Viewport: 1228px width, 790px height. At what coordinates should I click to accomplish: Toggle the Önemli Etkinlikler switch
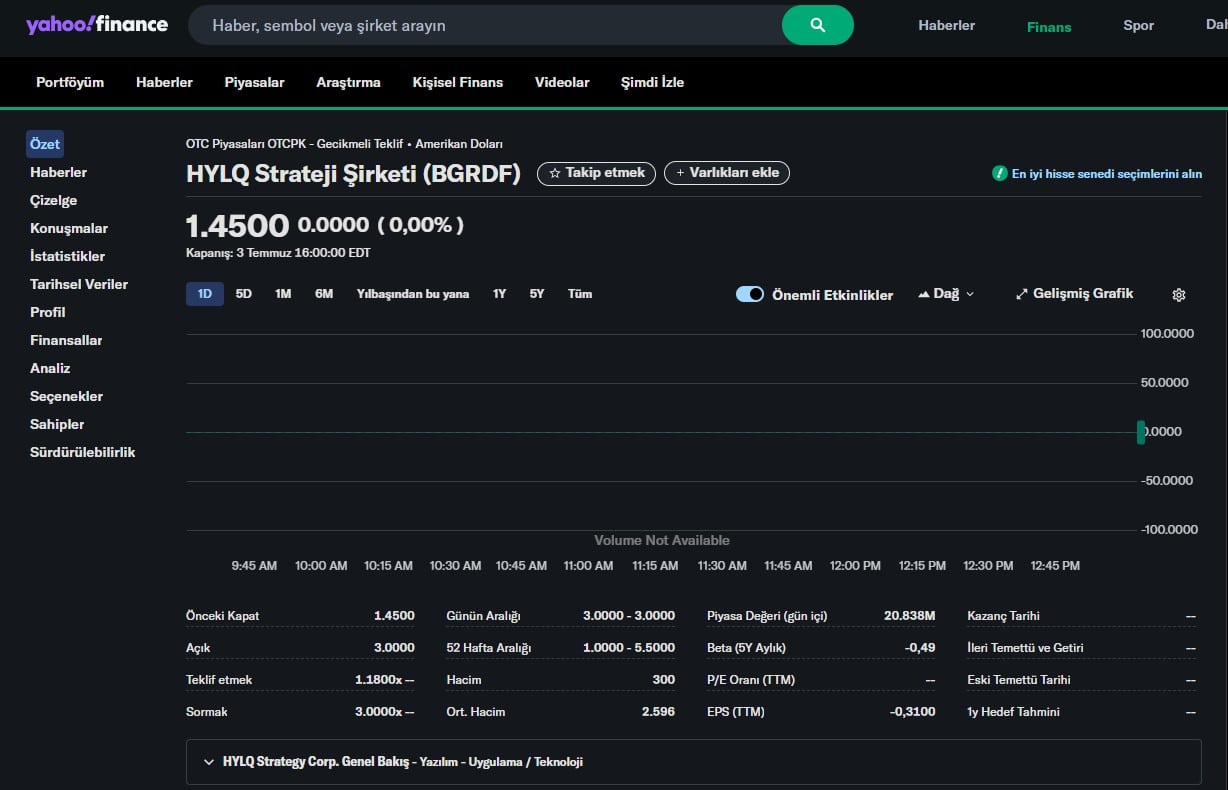750,294
